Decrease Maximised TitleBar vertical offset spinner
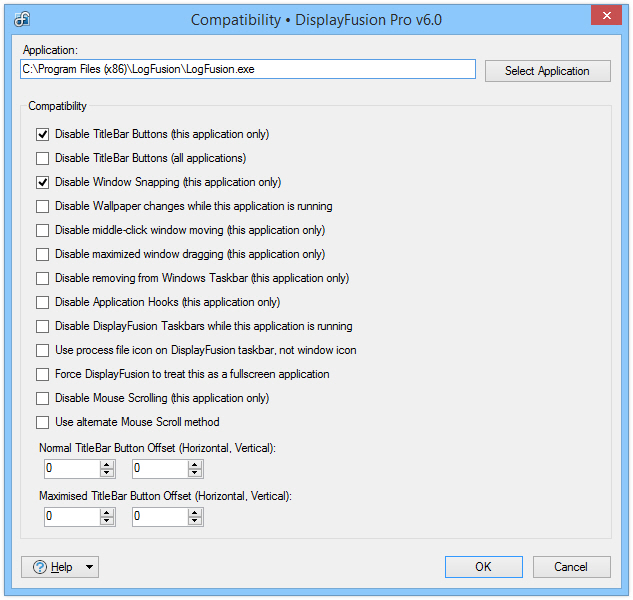The height and width of the screenshot is (600, 633). (195, 521)
